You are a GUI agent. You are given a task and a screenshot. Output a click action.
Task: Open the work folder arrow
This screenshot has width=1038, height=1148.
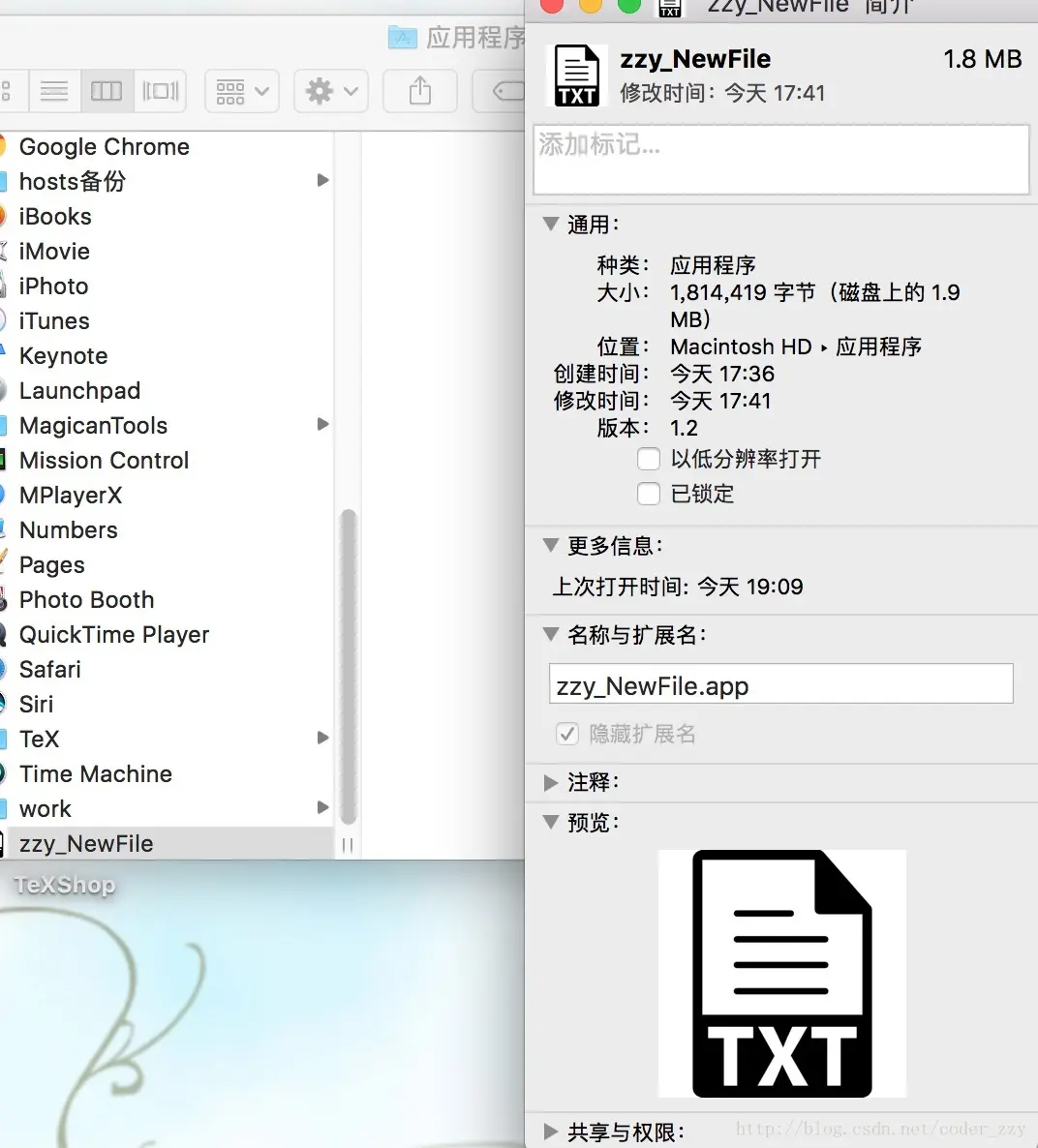(x=322, y=807)
